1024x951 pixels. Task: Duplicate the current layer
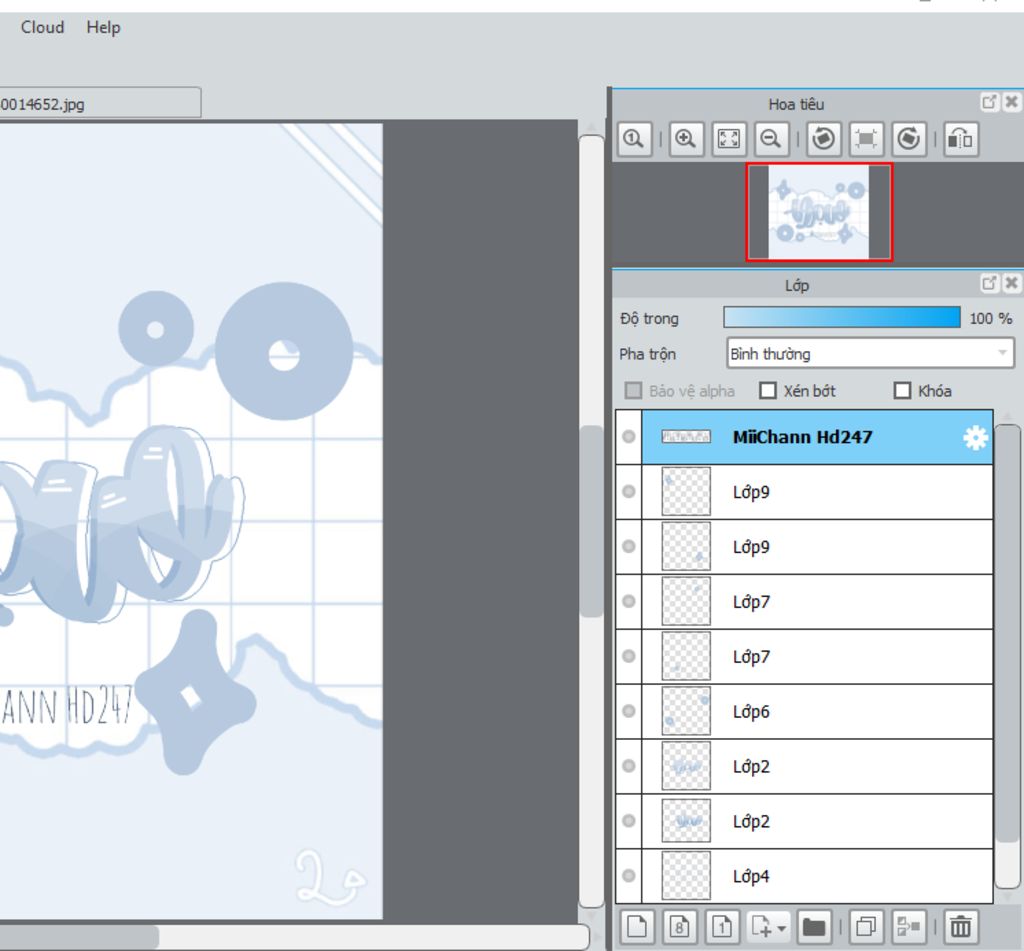point(866,927)
